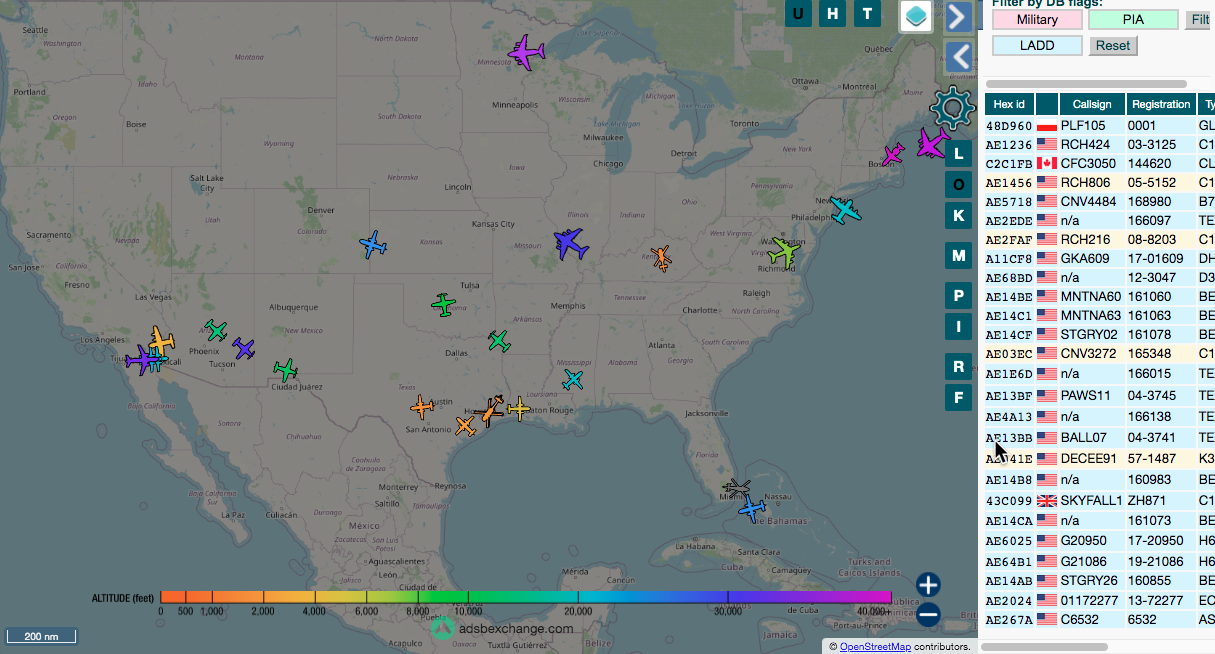Click registration 168980 cell
The width and height of the screenshot is (1215, 654).
pyautogui.click(x=1161, y=202)
